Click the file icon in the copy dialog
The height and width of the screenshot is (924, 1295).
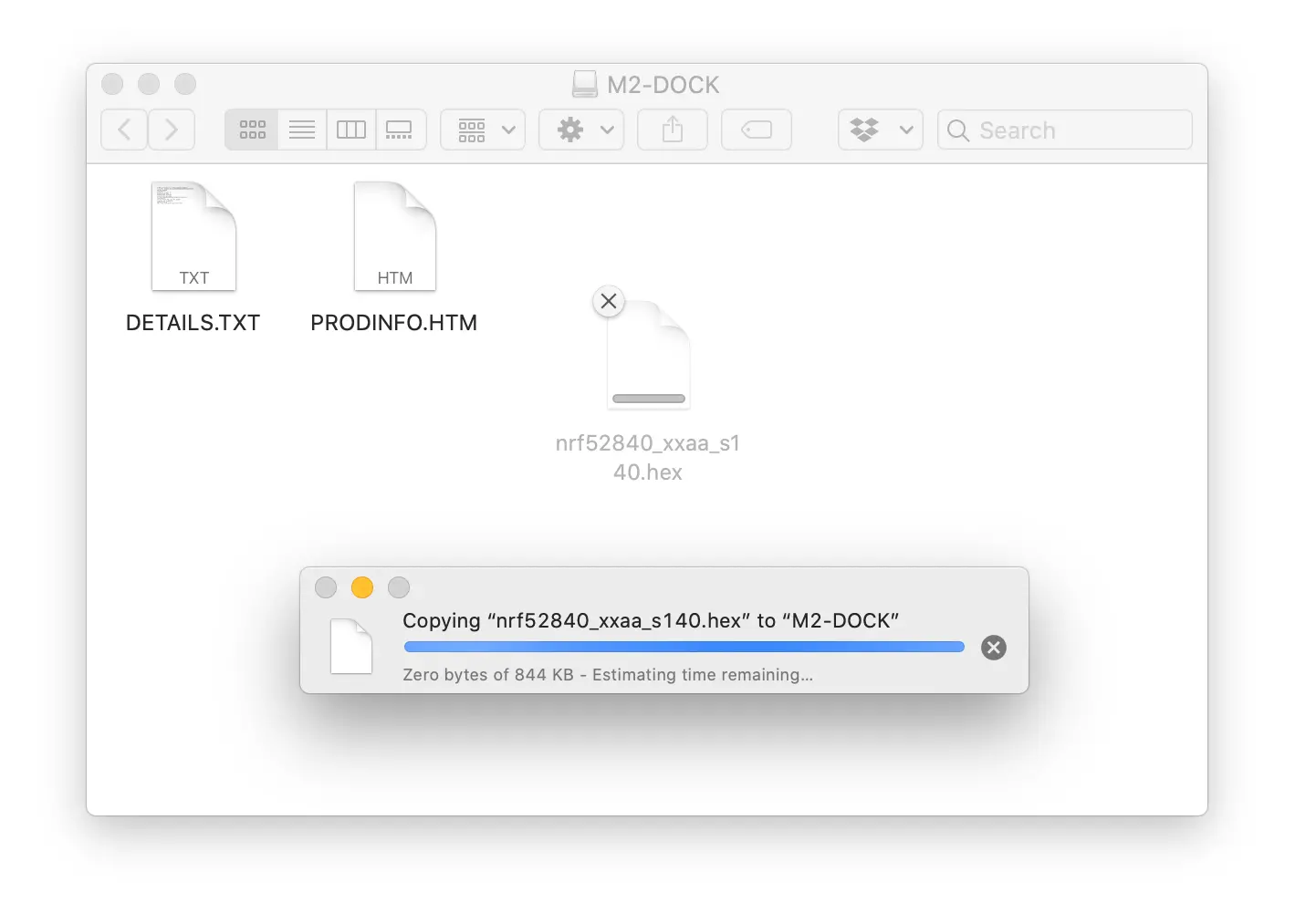coord(351,647)
